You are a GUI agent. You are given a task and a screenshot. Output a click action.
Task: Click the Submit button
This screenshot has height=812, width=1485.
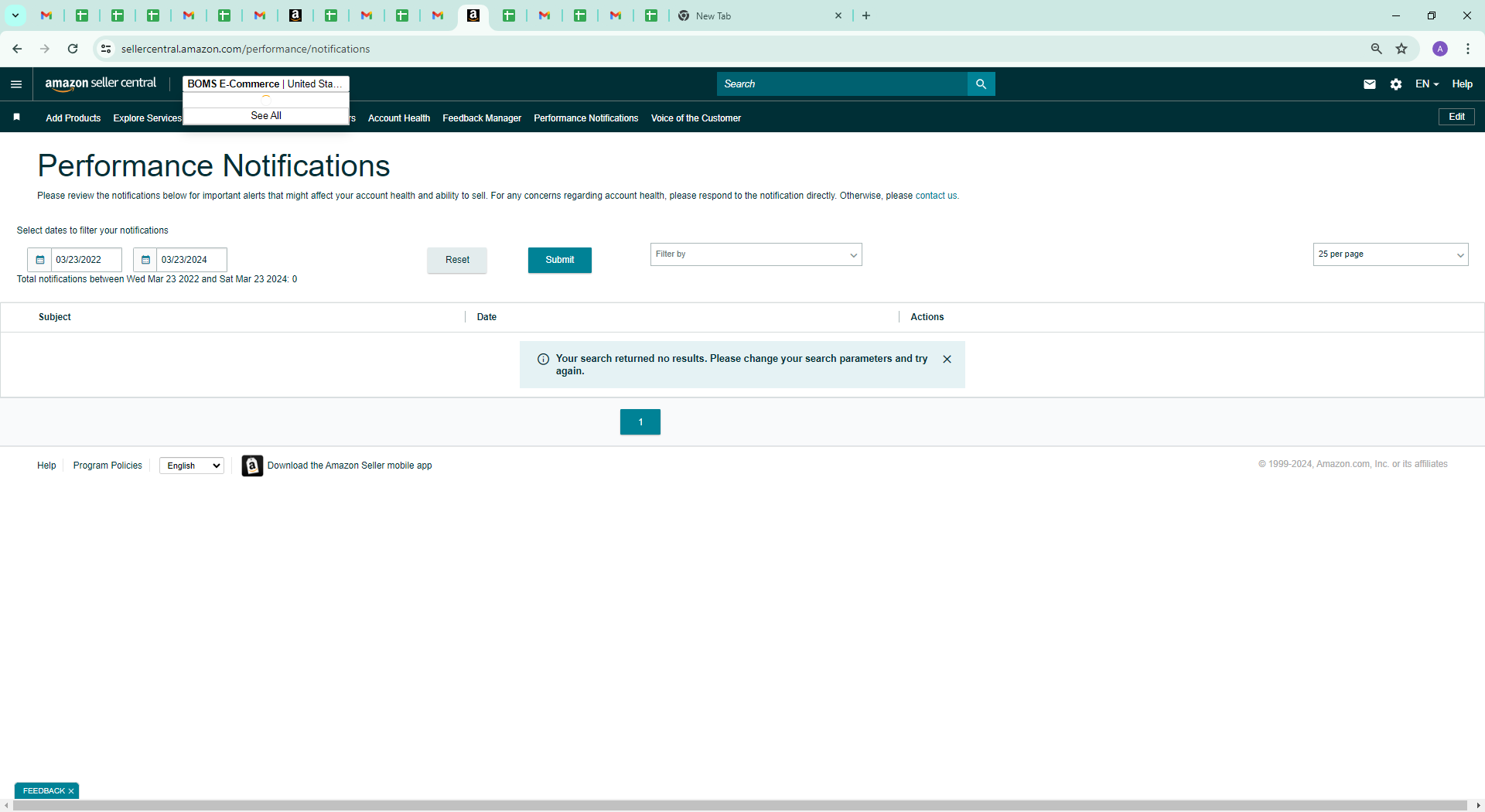tap(560, 260)
